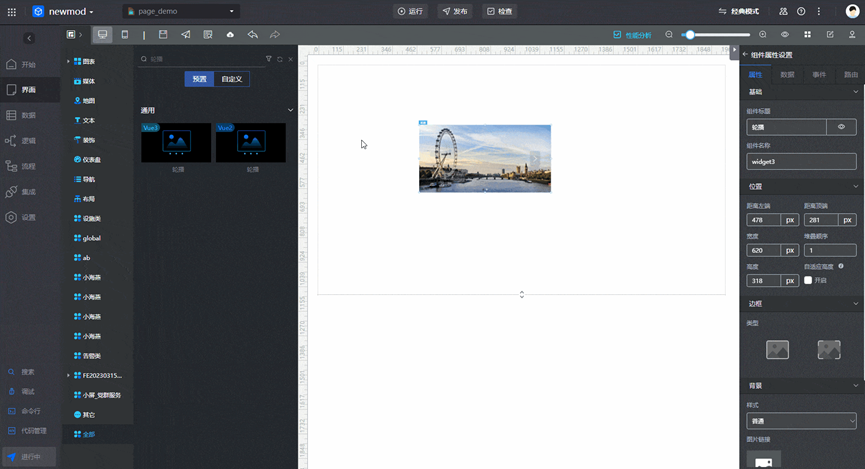Viewport: 865px width, 469px height.
Task: Open the background style dropdown
Action: 802,421
